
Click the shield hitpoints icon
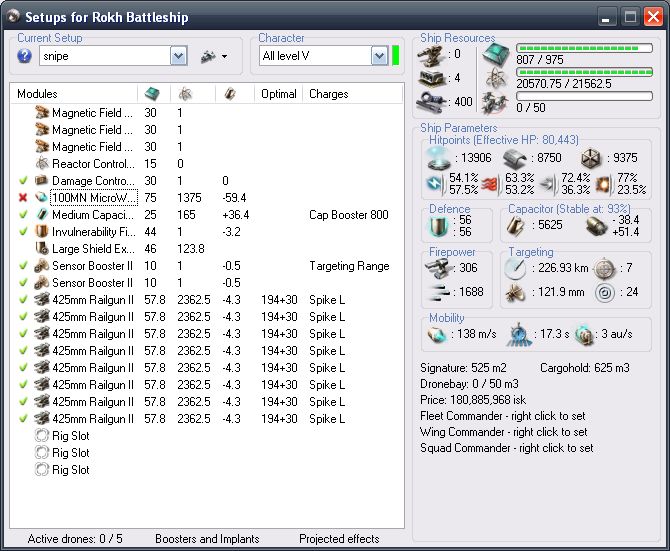[438, 158]
